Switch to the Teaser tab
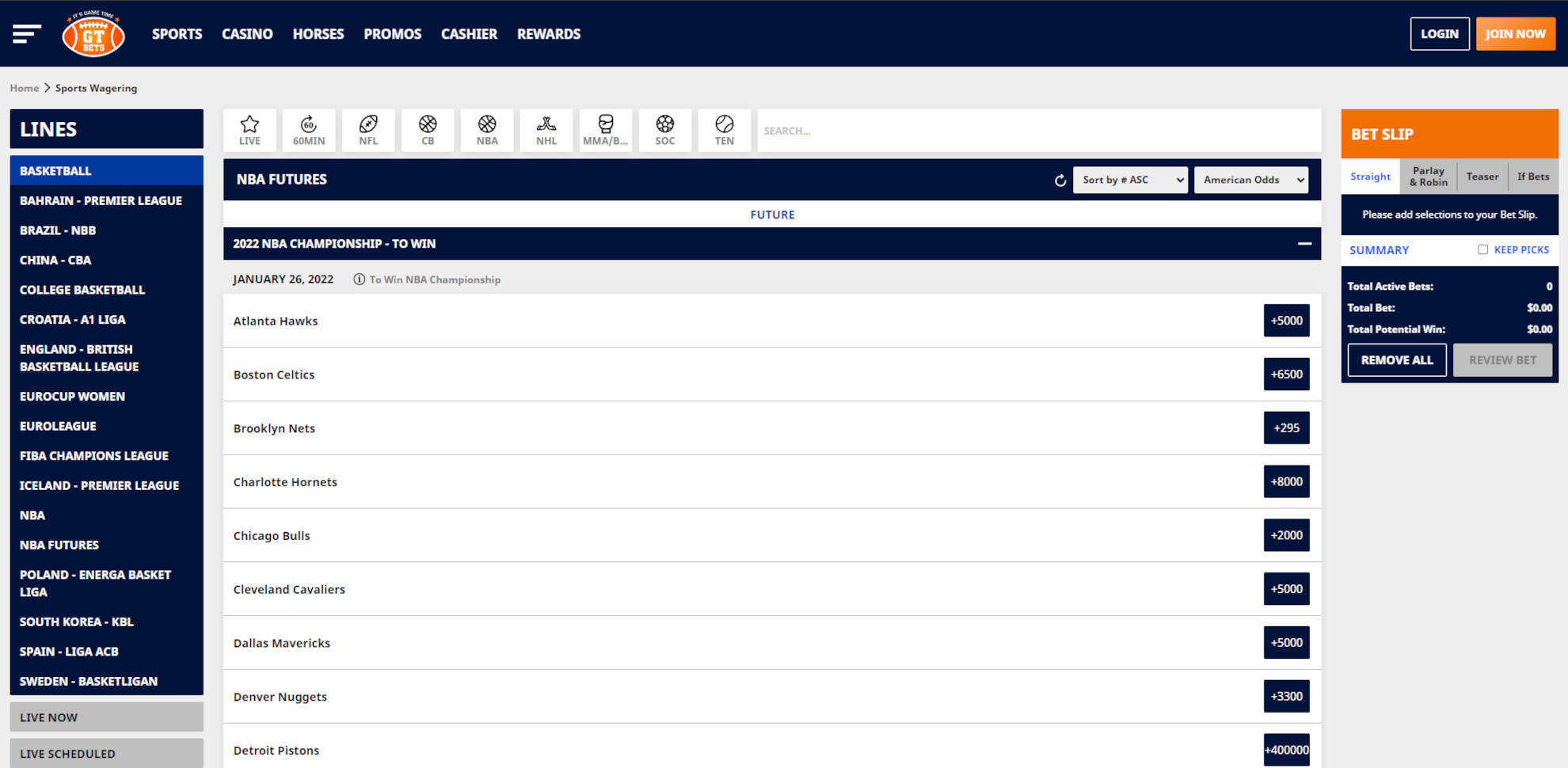The width and height of the screenshot is (1568, 768). point(1482,177)
